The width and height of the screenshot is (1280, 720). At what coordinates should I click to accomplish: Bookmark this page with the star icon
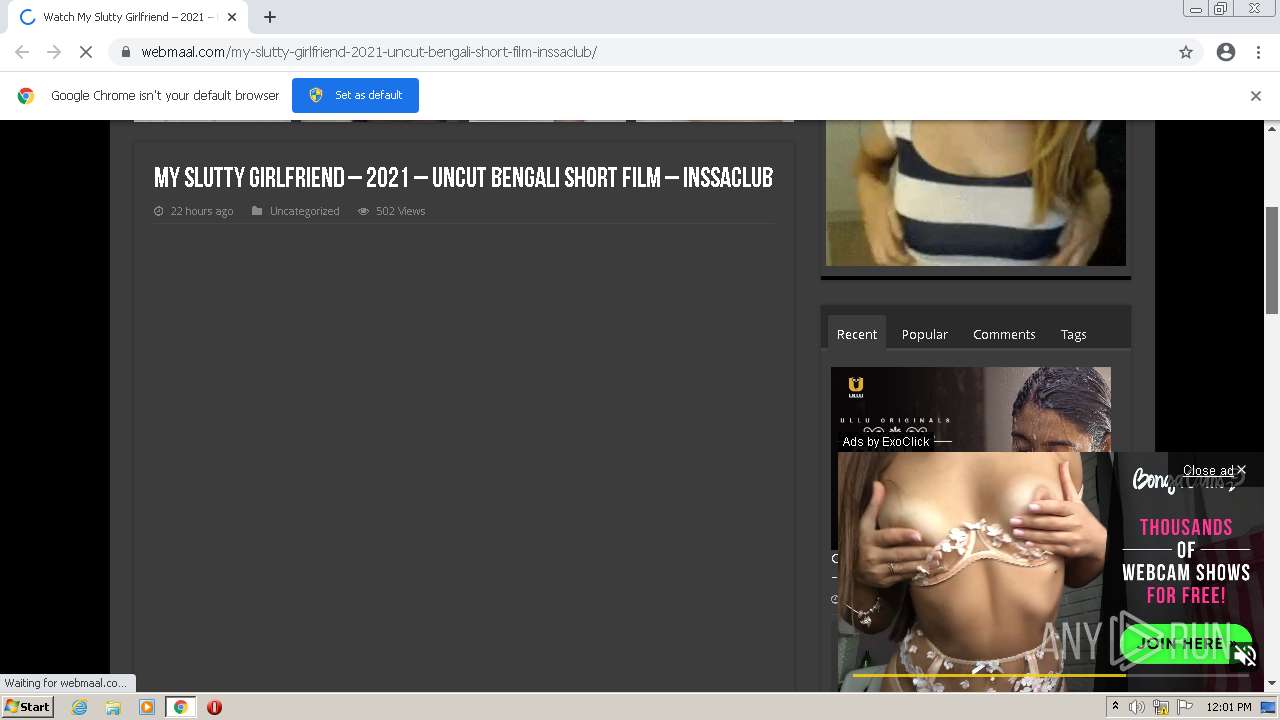pos(1186,52)
